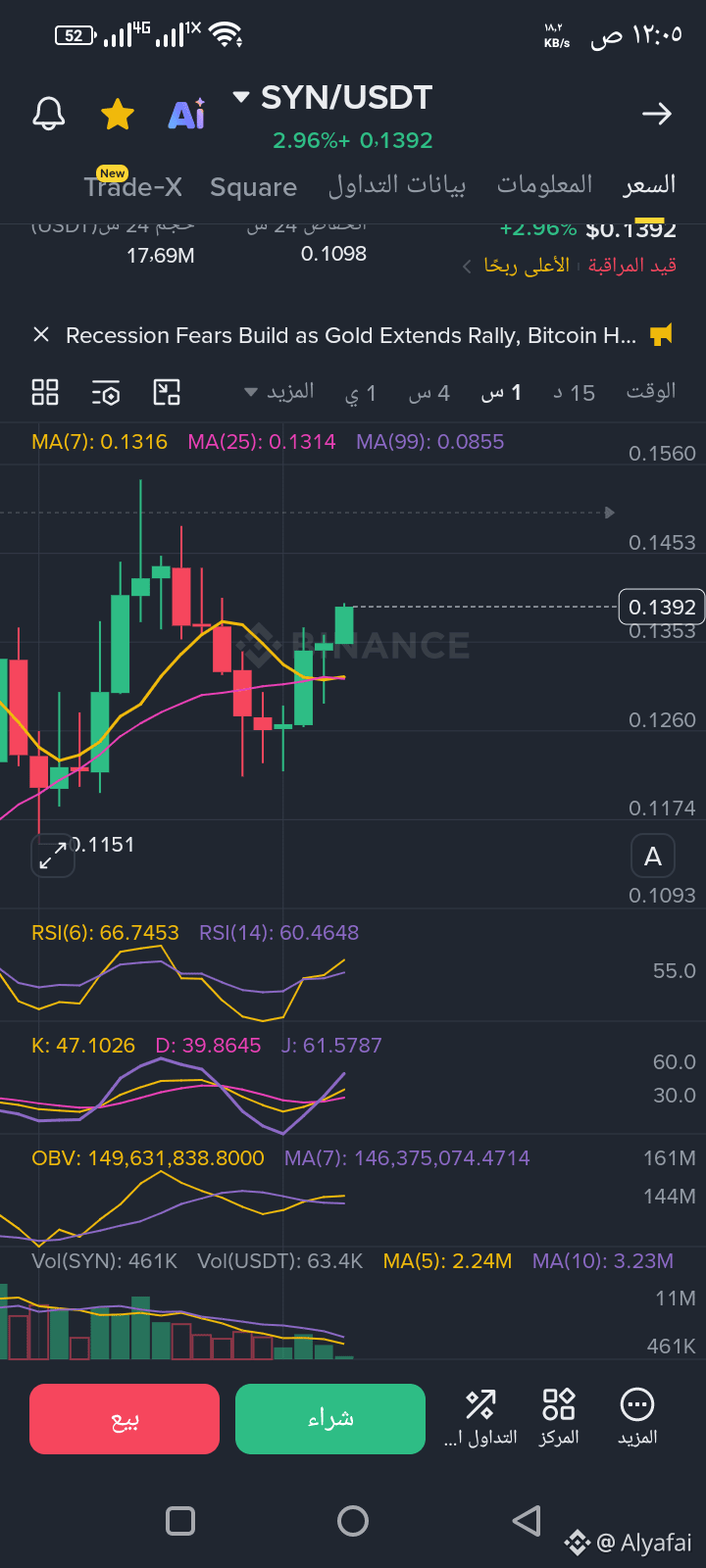Switch to the Trade-X tab
The width and height of the screenshot is (706, 1568).
pyautogui.click(x=132, y=185)
